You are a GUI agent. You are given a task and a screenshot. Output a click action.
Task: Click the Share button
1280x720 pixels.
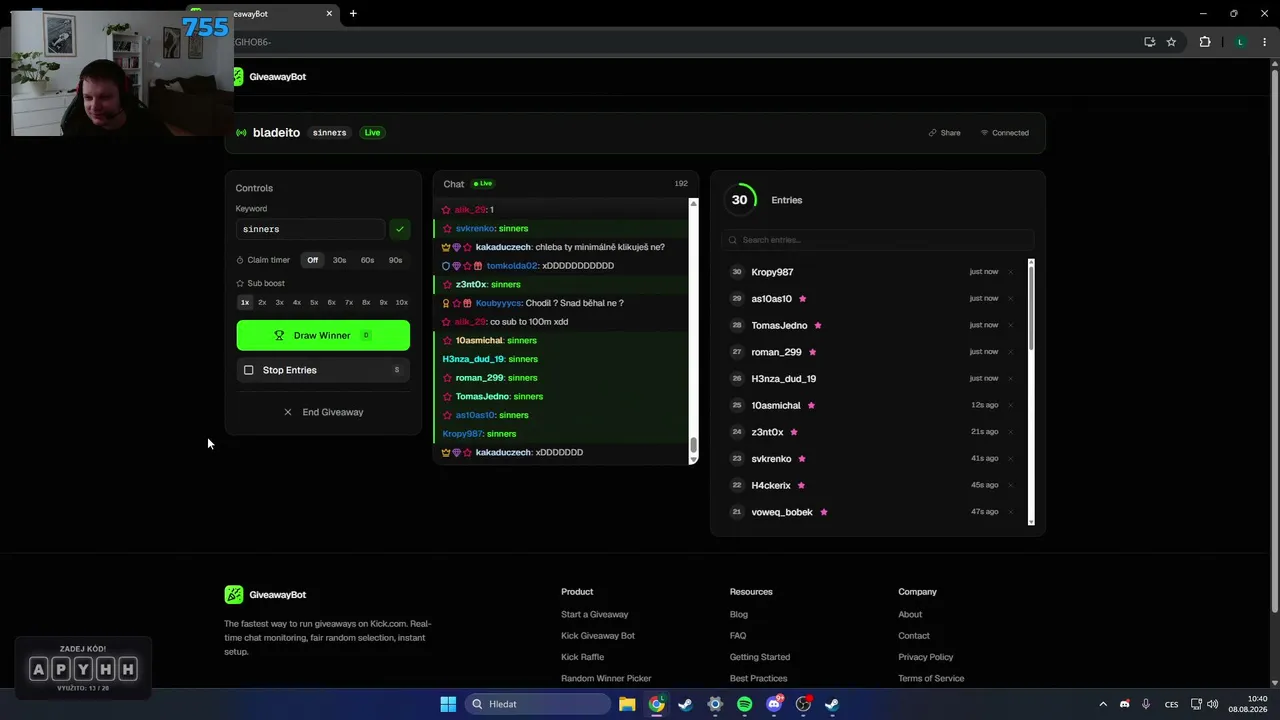(944, 133)
